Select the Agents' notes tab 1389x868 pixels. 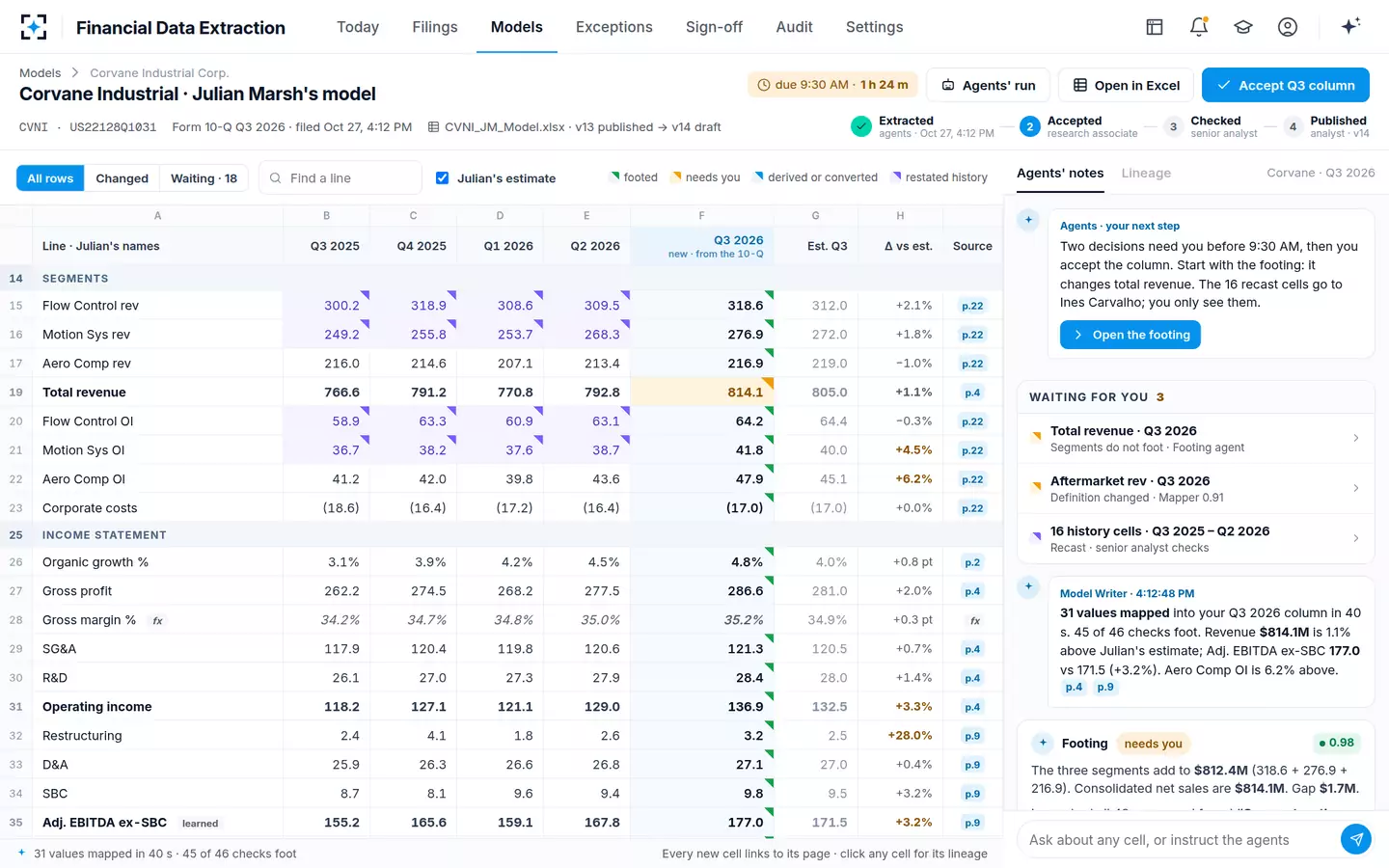tap(1060, 174)
